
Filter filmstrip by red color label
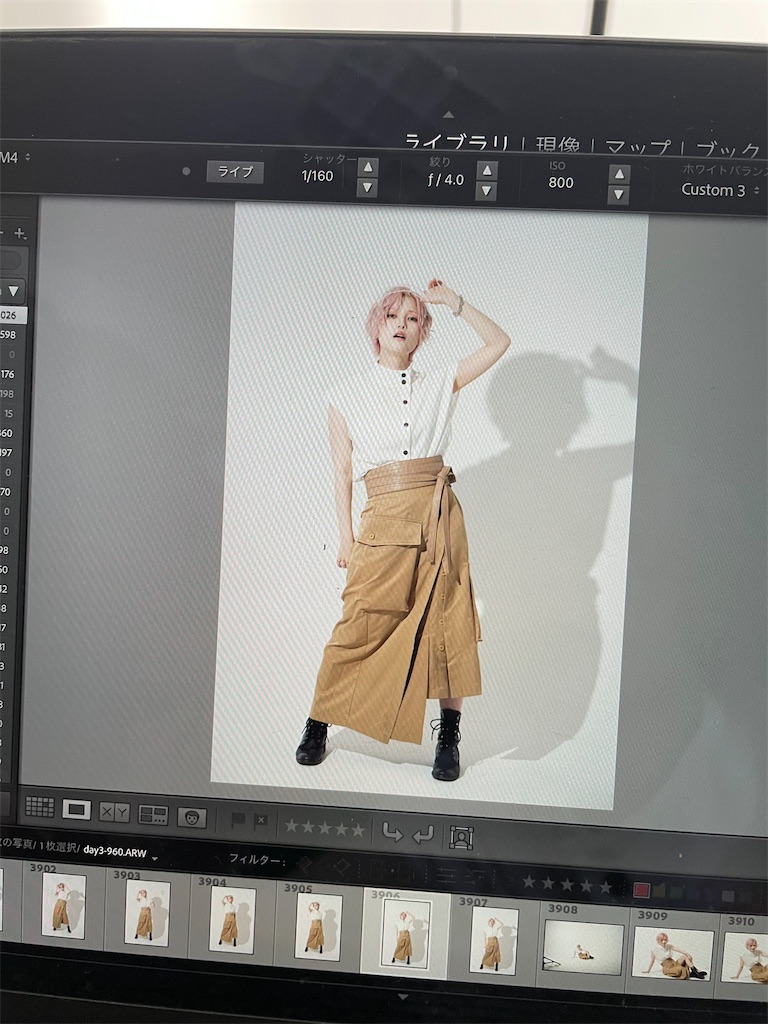[641, 890]
